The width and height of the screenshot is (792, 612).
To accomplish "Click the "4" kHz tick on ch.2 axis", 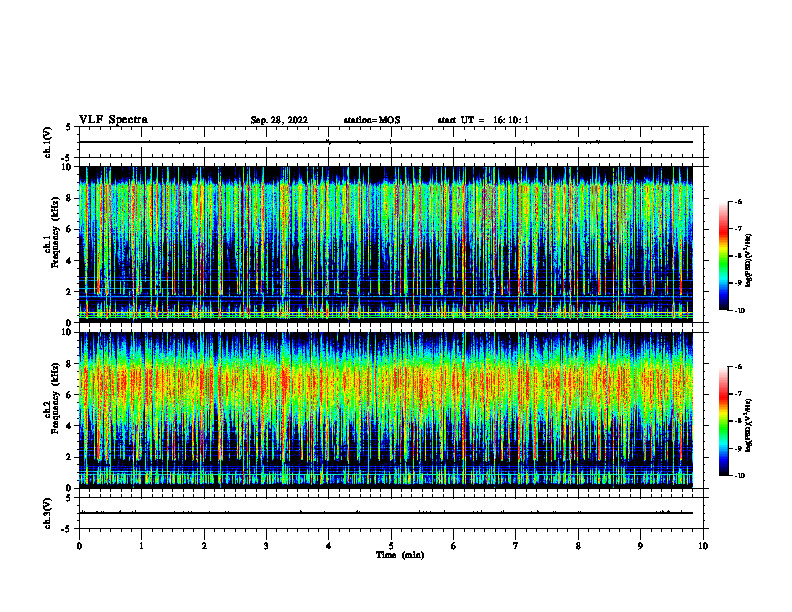I will [x=70, y=426].
